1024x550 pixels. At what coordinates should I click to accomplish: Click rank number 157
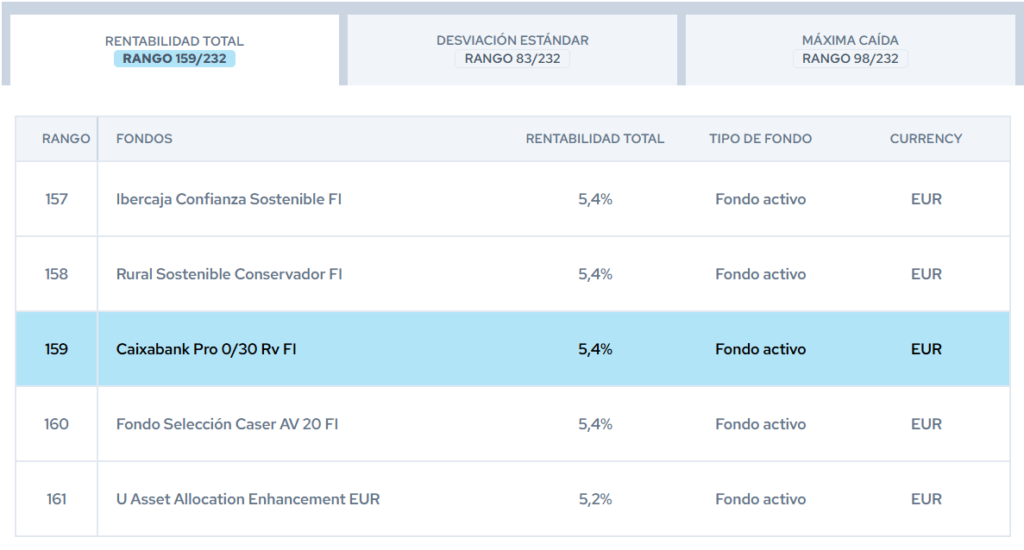(56, 199)
